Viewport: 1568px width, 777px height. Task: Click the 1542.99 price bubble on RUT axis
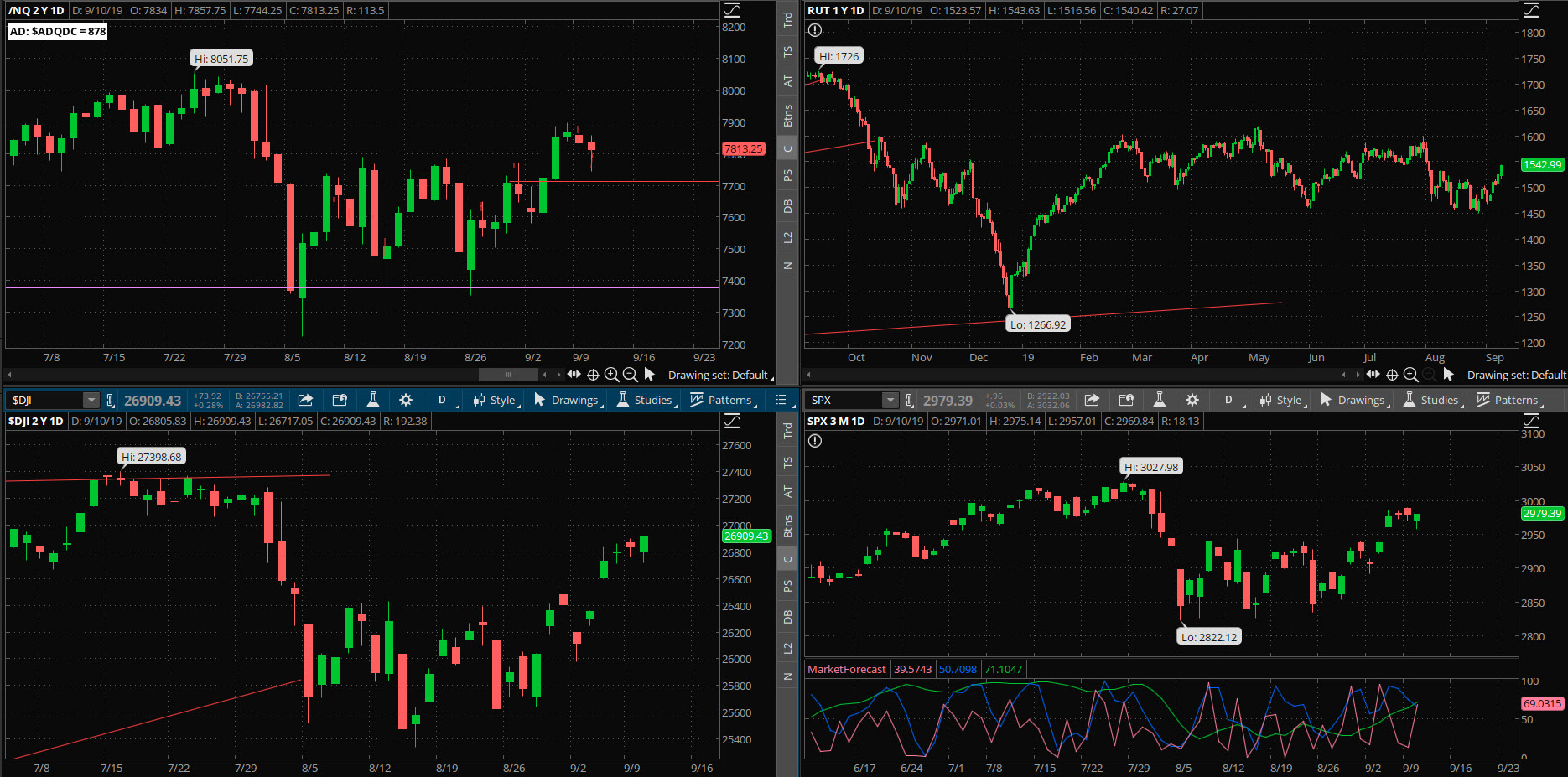point(1543,164)
